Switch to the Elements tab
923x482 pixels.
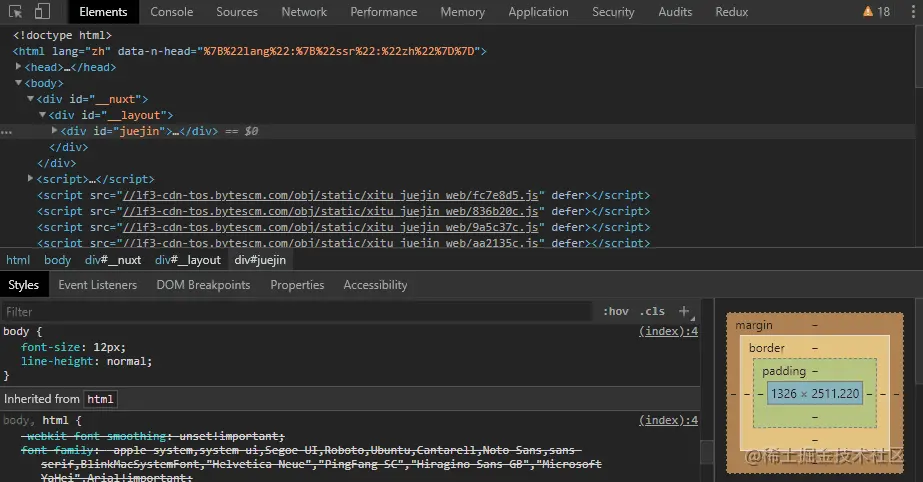pos(103,12)
